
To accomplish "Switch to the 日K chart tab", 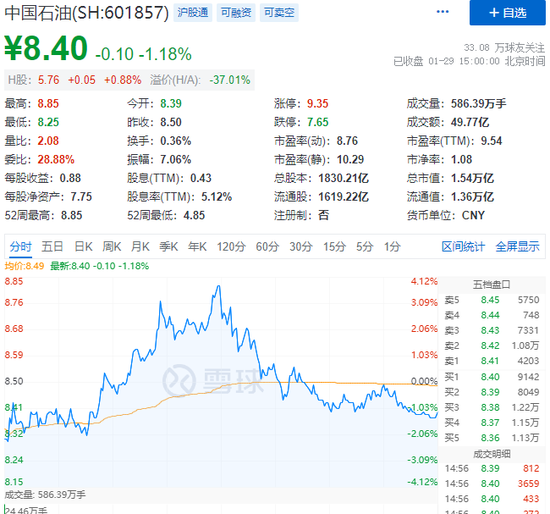I will click(83, 247).
